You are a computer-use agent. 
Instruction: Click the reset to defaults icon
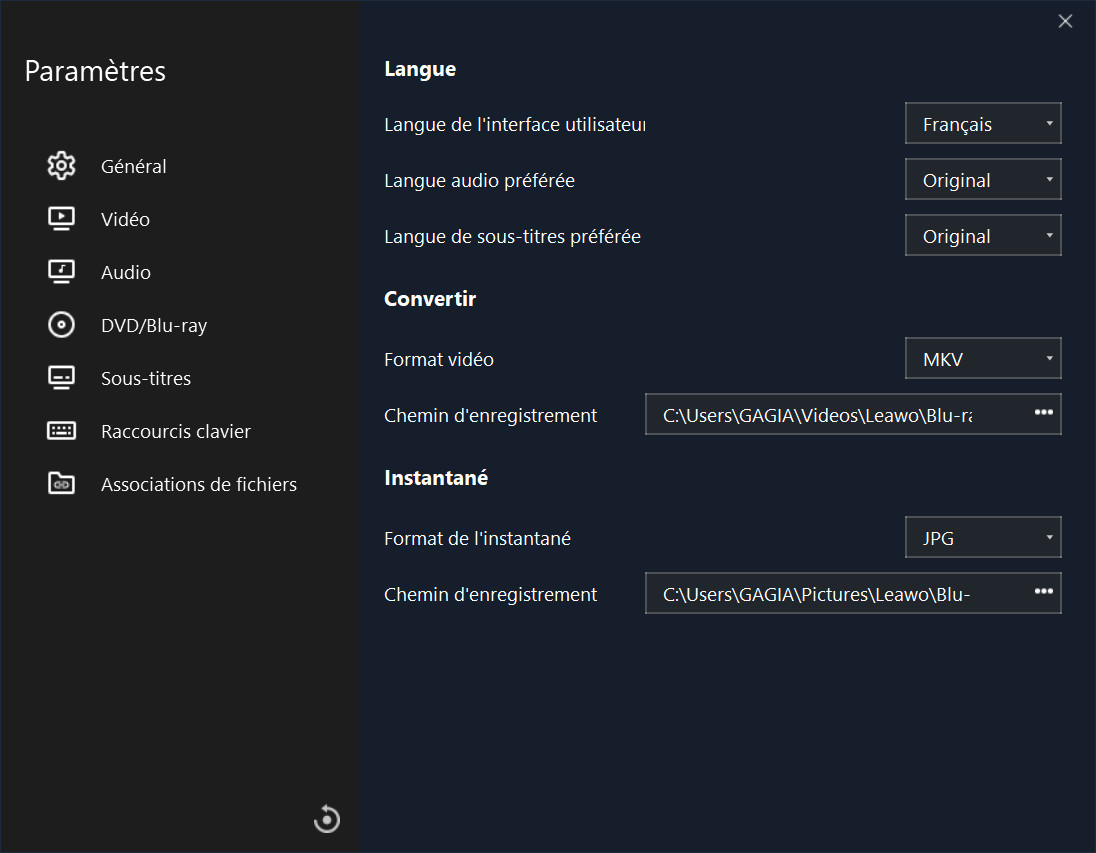click(x=327, y=819)
